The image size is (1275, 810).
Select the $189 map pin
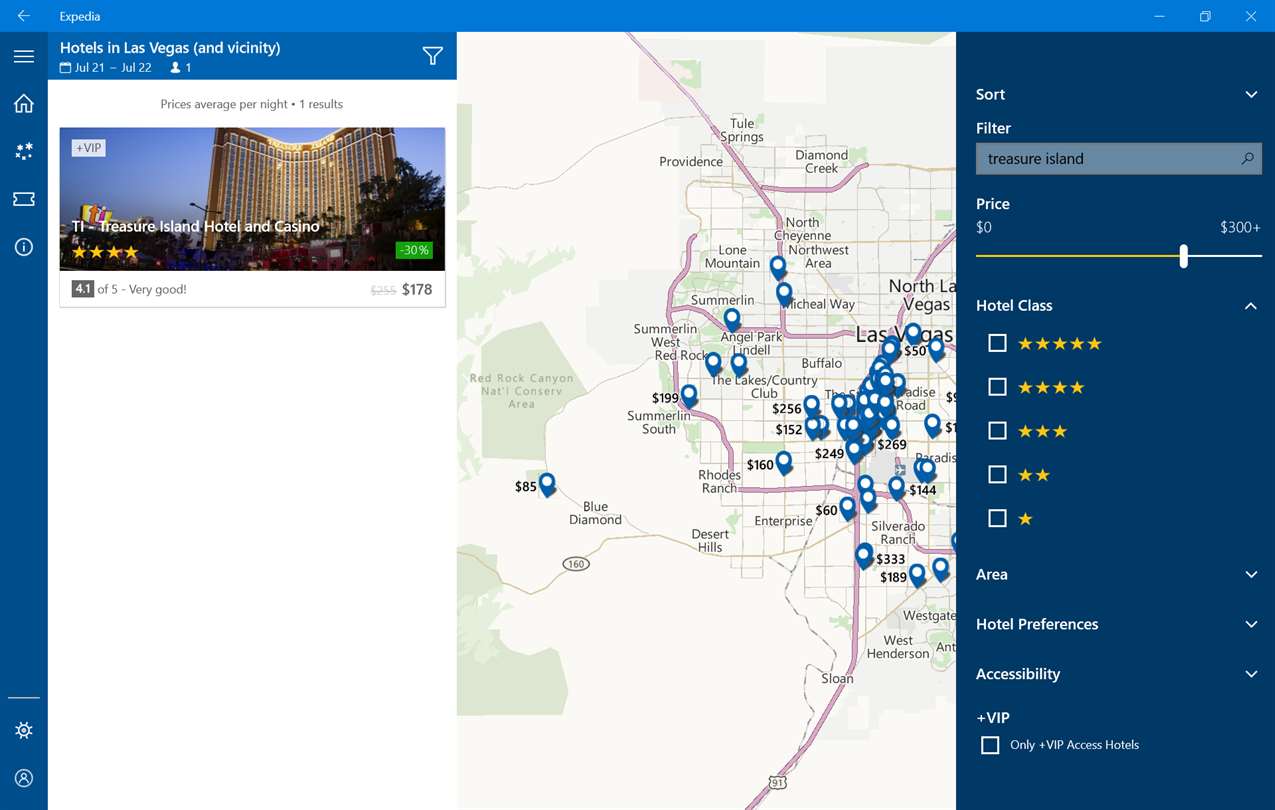coord(917,576)
